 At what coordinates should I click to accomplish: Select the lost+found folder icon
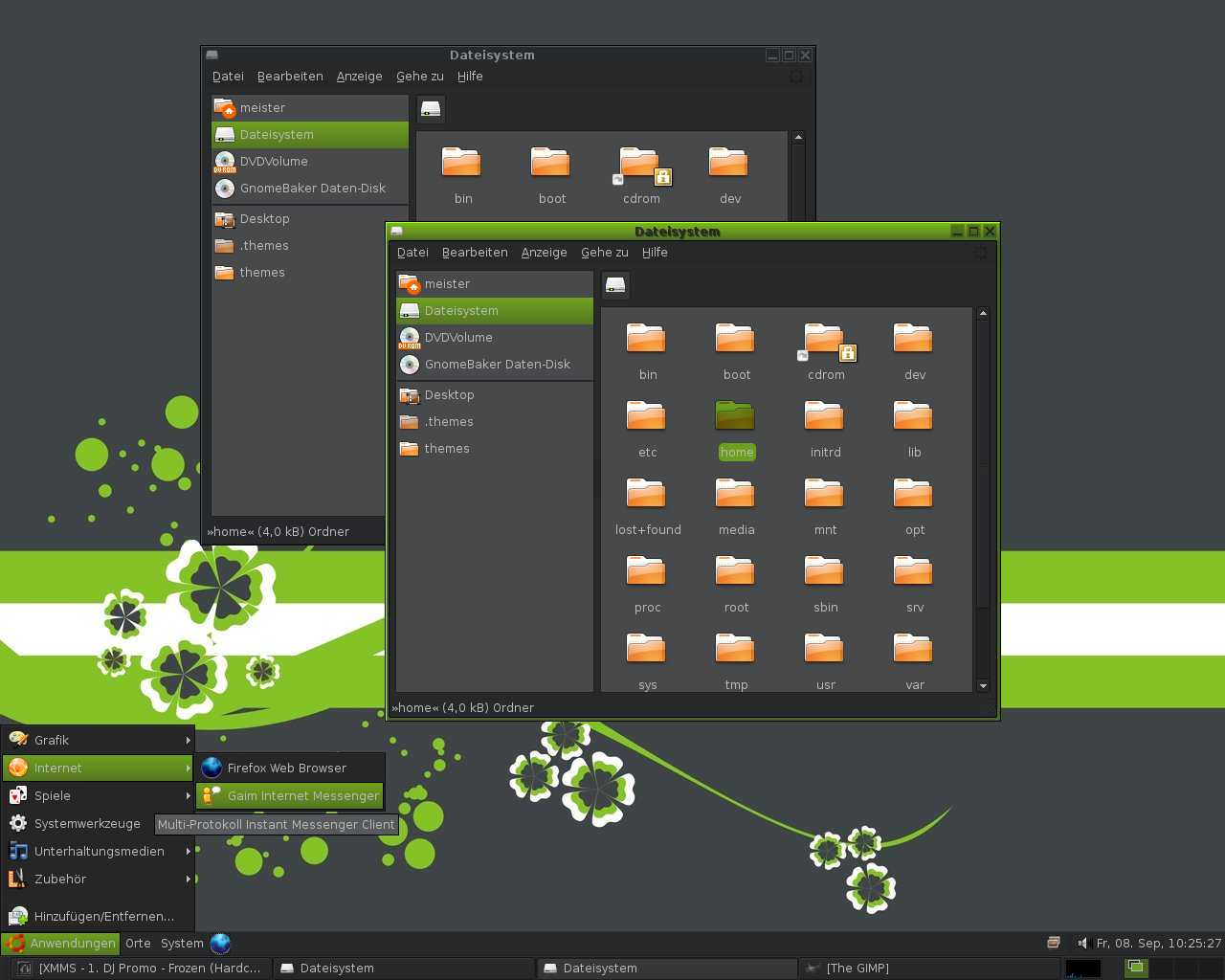click(x=646, y=494)
